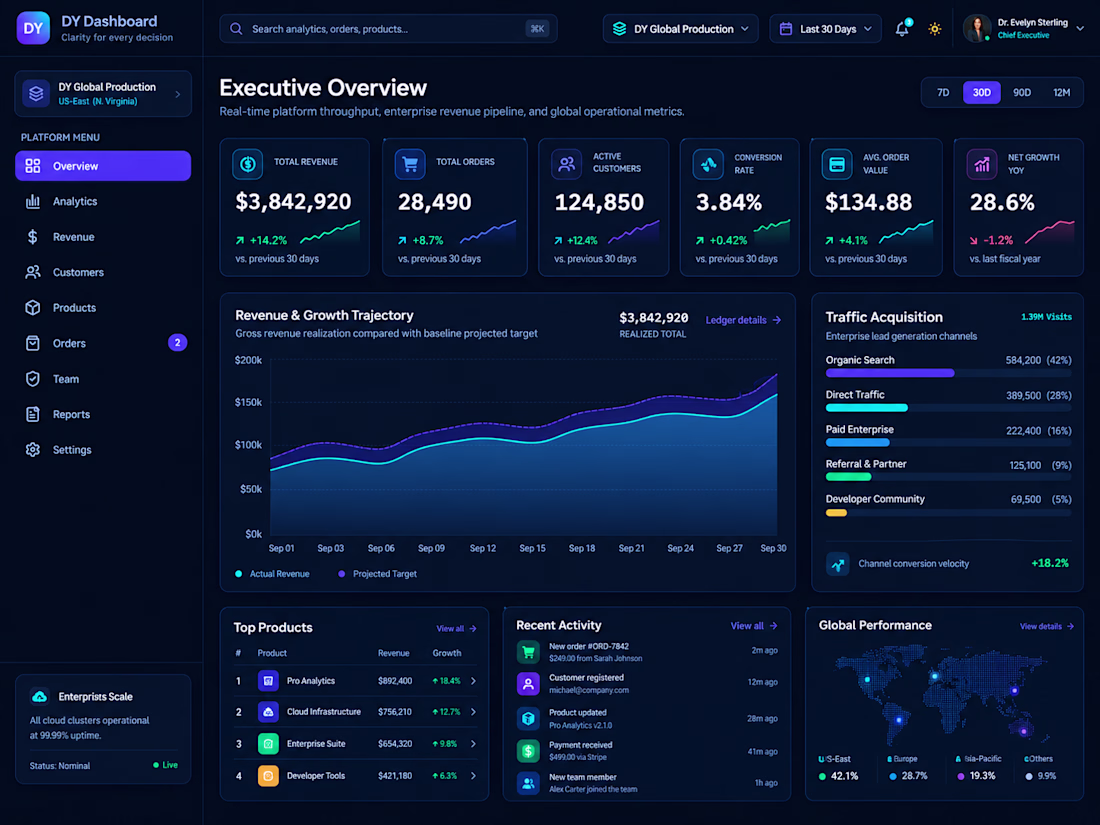This screenshot has height=825, width=1100.
Task: Click the Net Growth YoY chart icon
Action: (981, 164)
